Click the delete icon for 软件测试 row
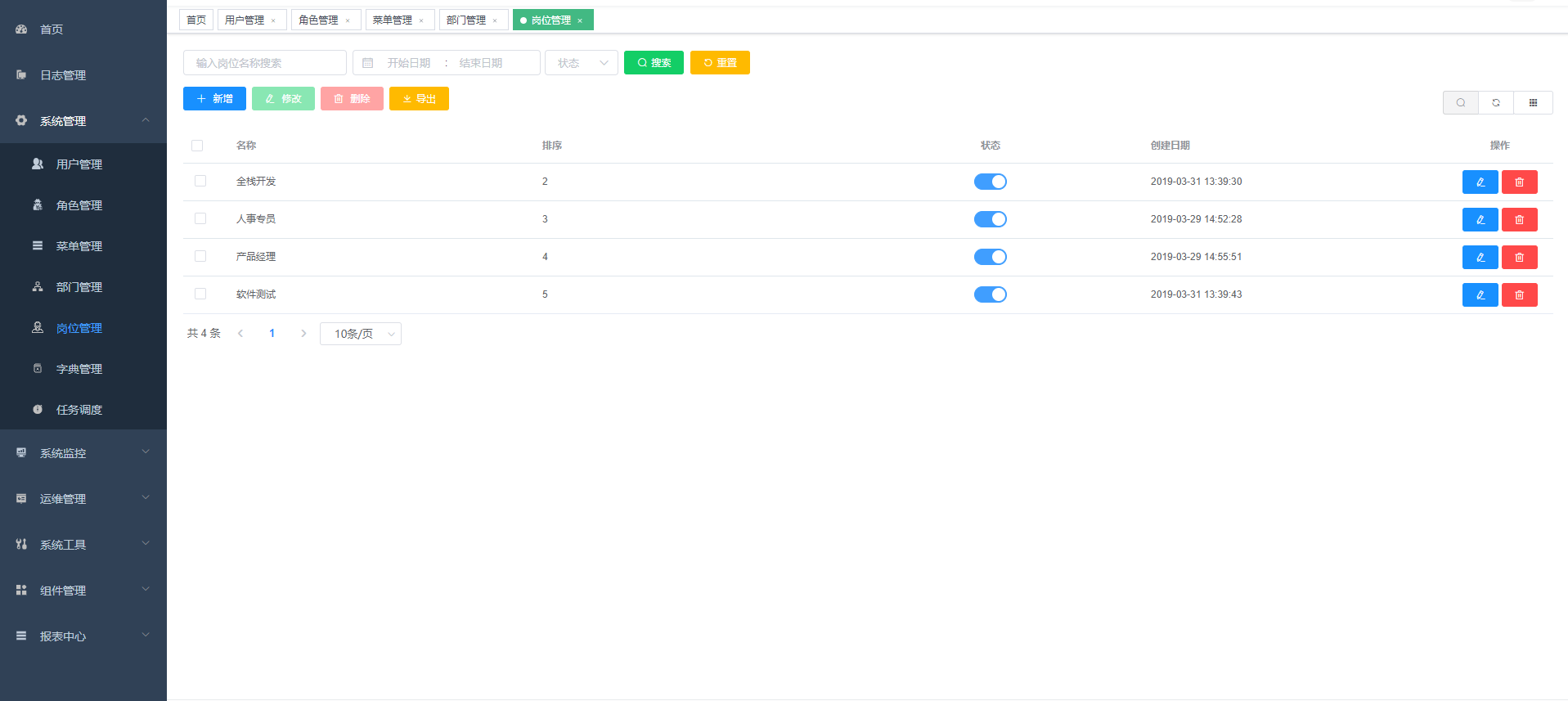 (1519, 294)
